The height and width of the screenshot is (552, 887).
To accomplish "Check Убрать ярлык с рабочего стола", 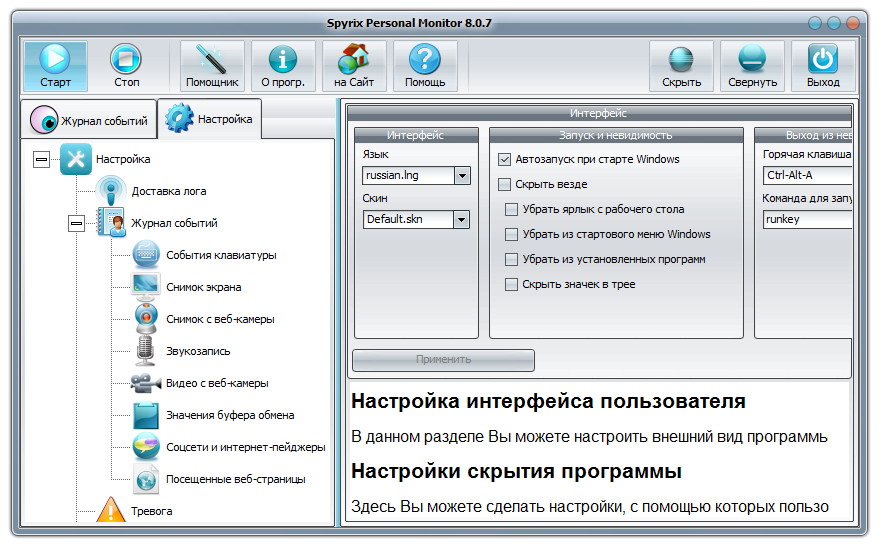I will pyautogui.click(x=511, y=209).
